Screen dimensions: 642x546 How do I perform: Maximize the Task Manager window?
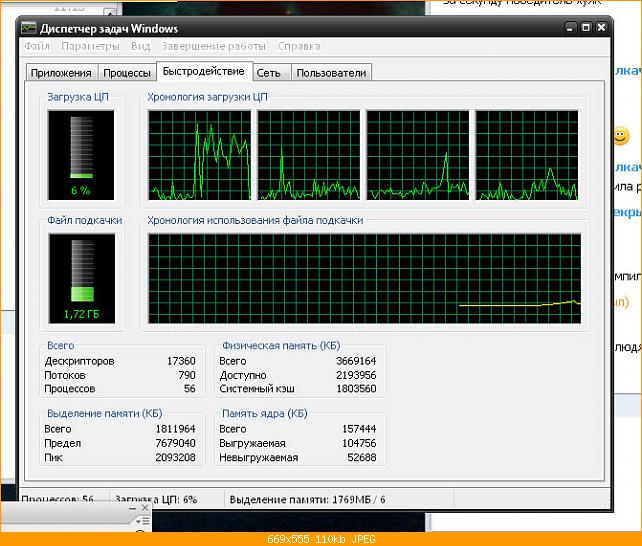[x=586, y=27]
